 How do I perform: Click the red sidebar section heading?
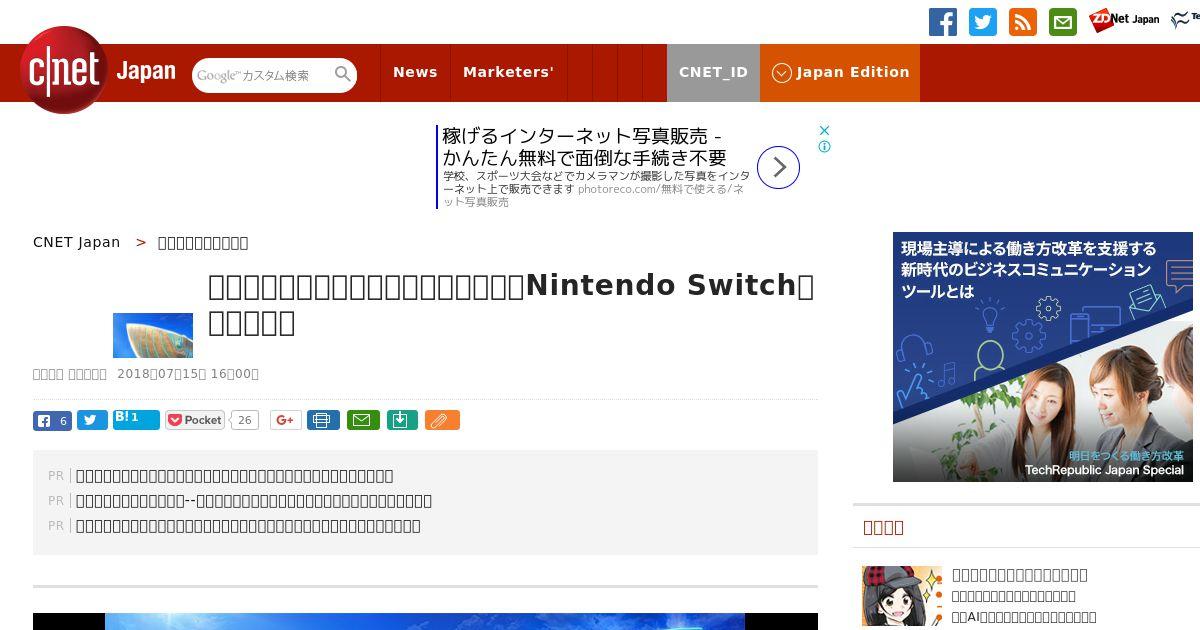coord(883,527)
